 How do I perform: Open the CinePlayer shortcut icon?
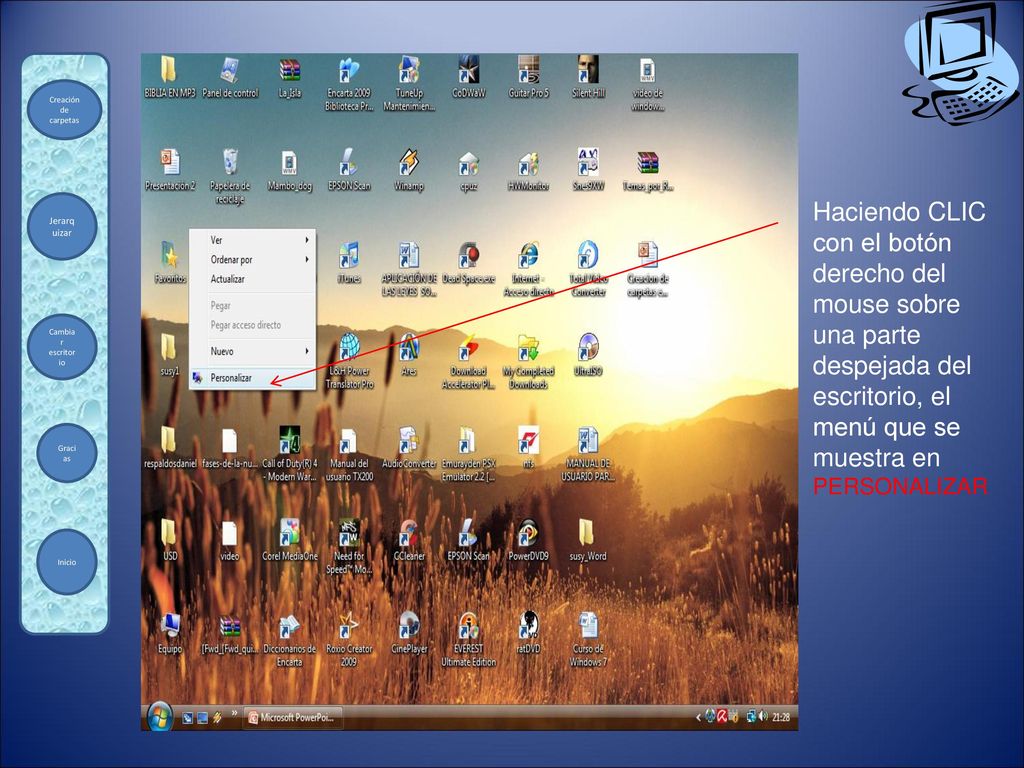point(409,626)
